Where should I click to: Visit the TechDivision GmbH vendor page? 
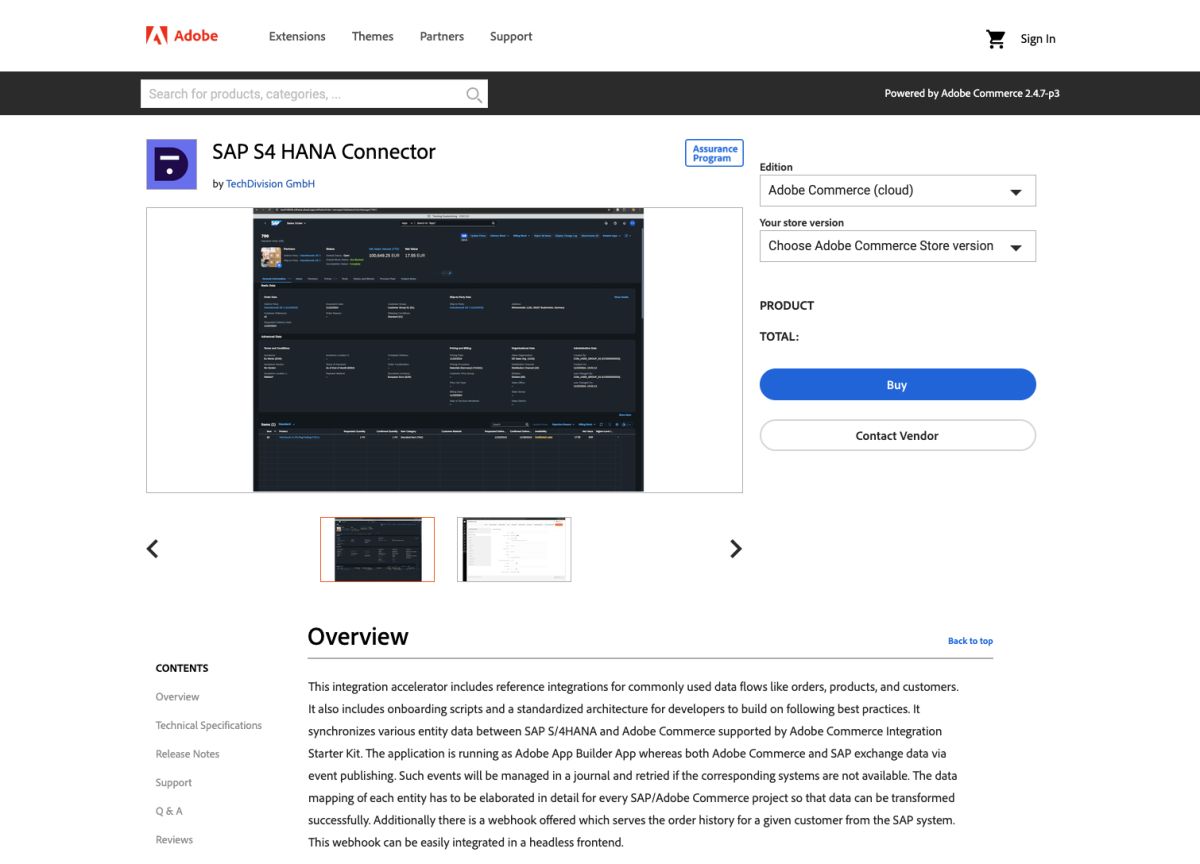[x=270, y=183]
